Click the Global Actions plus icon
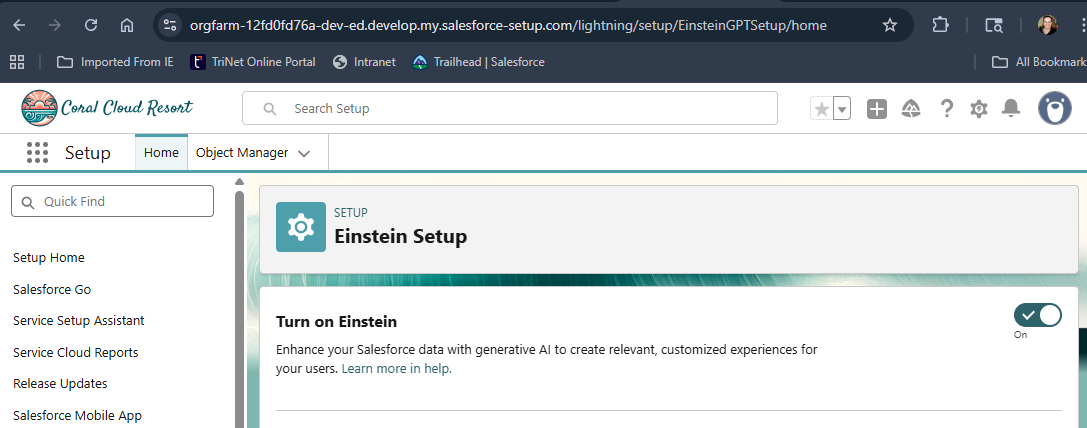 point(877,109)
